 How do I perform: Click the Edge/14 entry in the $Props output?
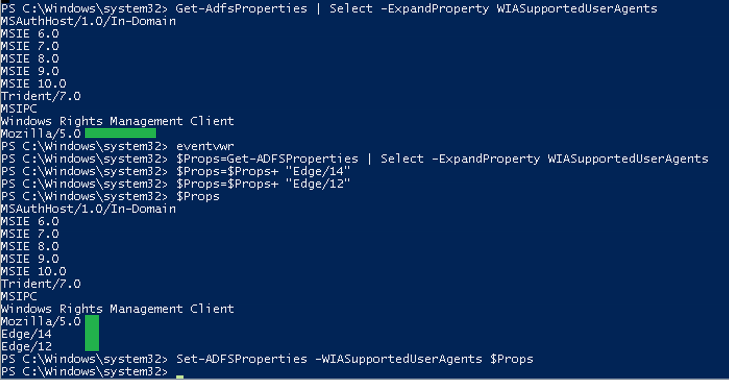[x=27, y=334]
